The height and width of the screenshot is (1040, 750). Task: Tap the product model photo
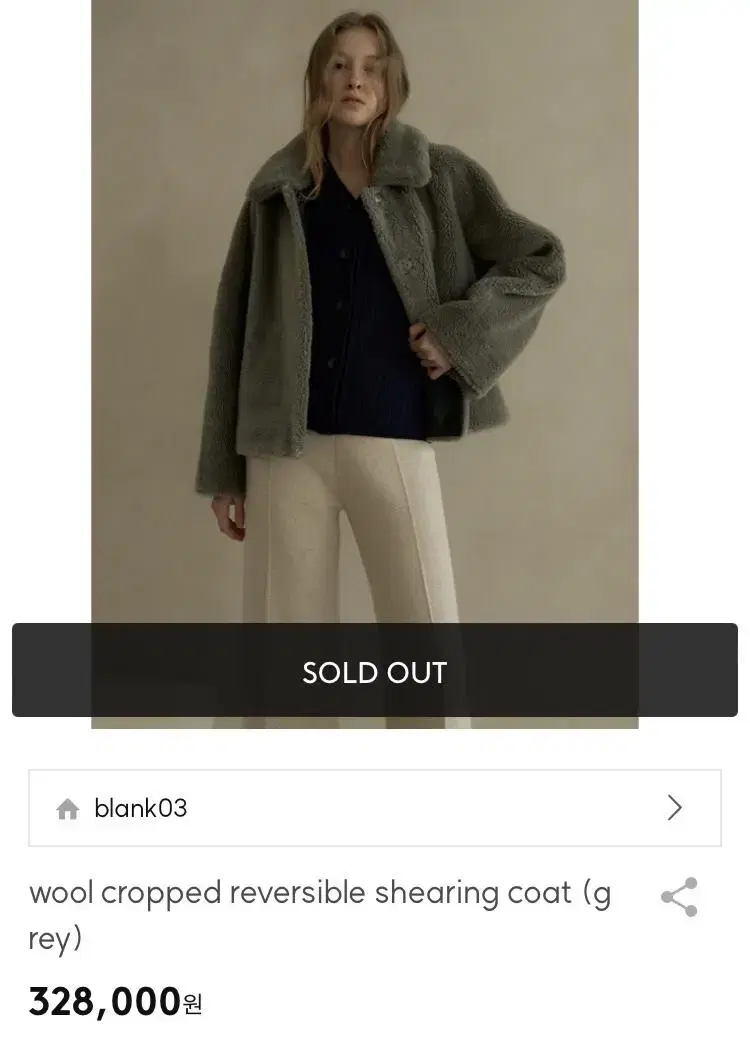(x=365, y=312)
